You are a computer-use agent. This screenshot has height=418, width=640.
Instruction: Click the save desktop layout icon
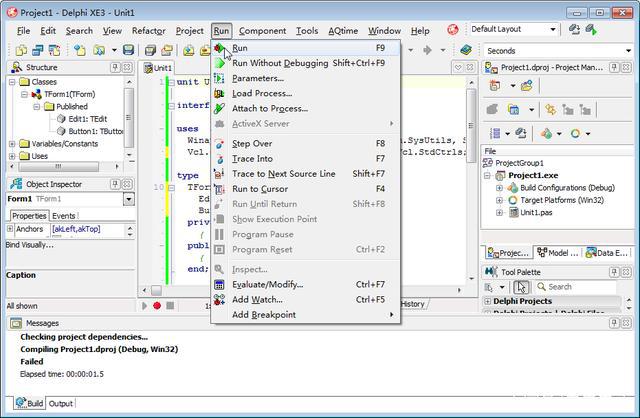tap(574, 29)
